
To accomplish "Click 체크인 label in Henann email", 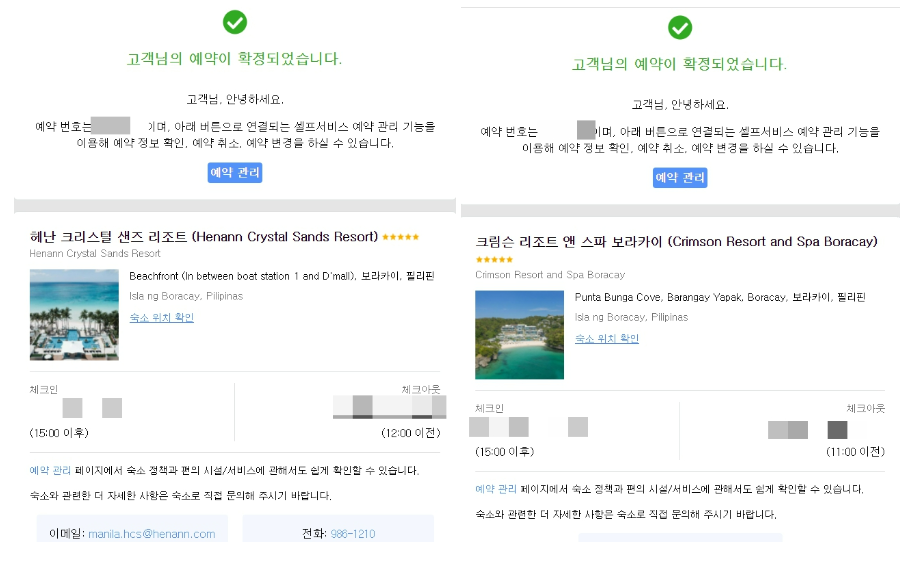I will [x=44, y=390].
